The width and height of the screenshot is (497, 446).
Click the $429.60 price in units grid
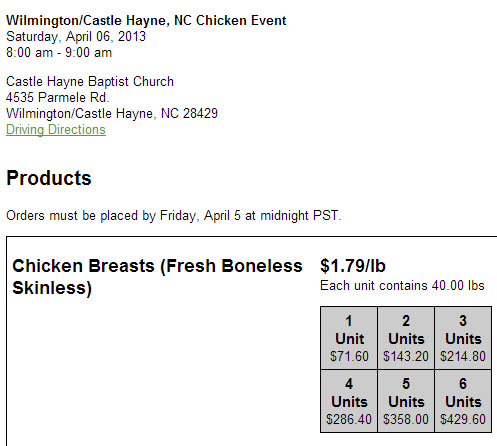(x=463, y=419)
